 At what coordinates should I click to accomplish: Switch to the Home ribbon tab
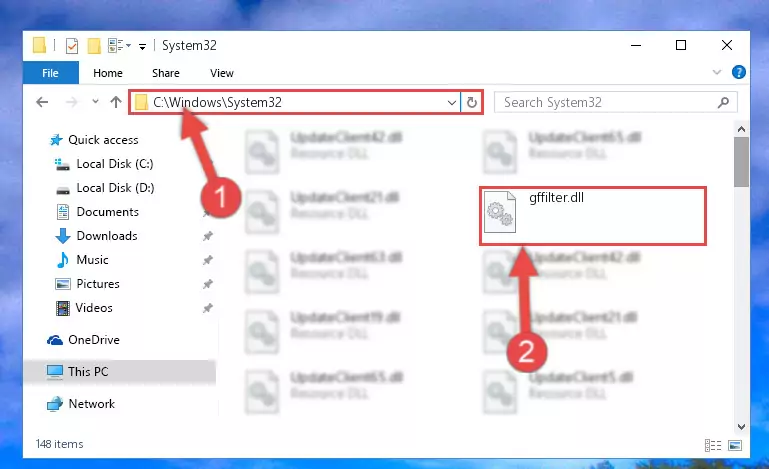pyautogui.click(x=108, y=73)
